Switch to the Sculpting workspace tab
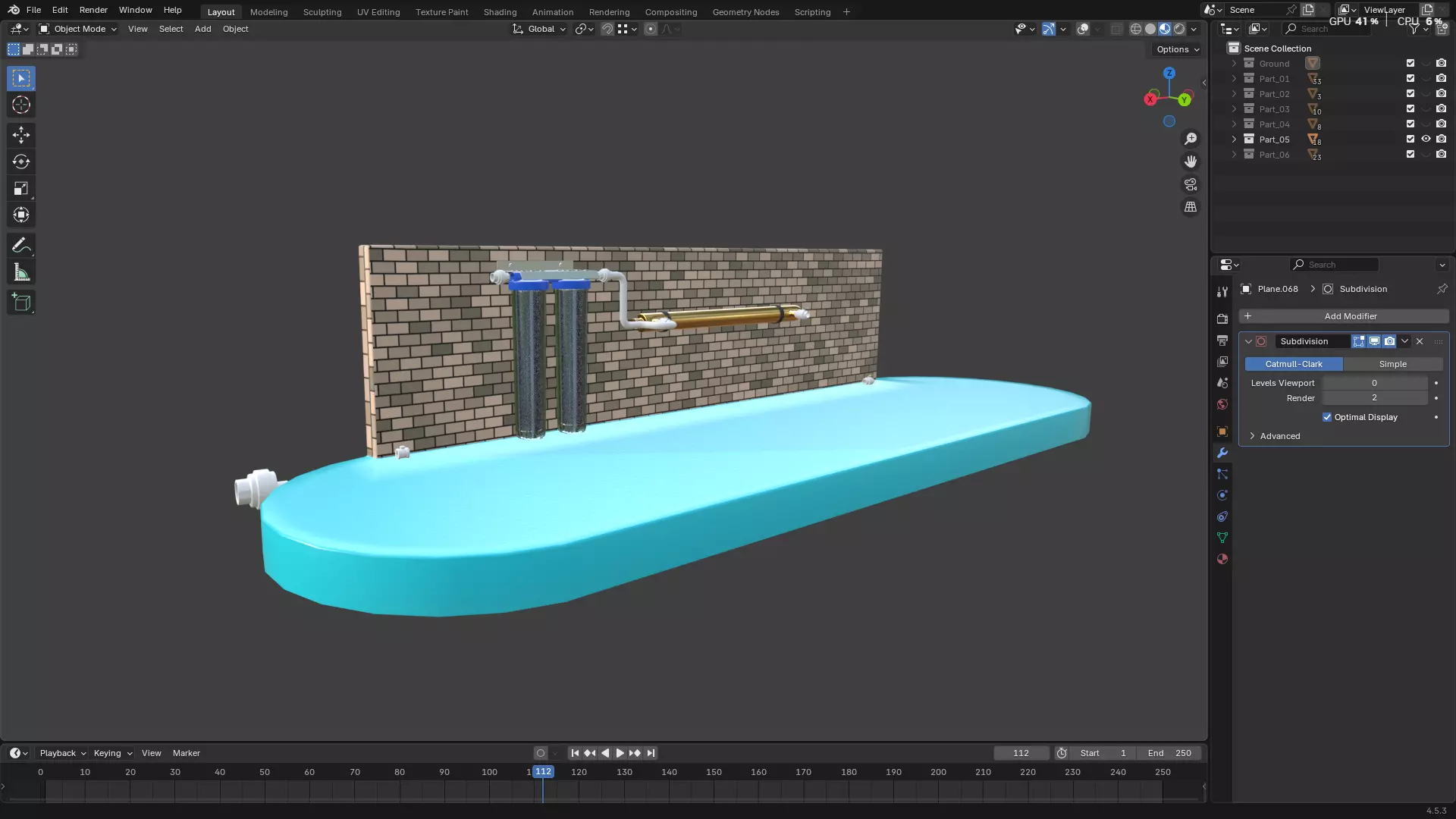 click(x=322, y=11)
